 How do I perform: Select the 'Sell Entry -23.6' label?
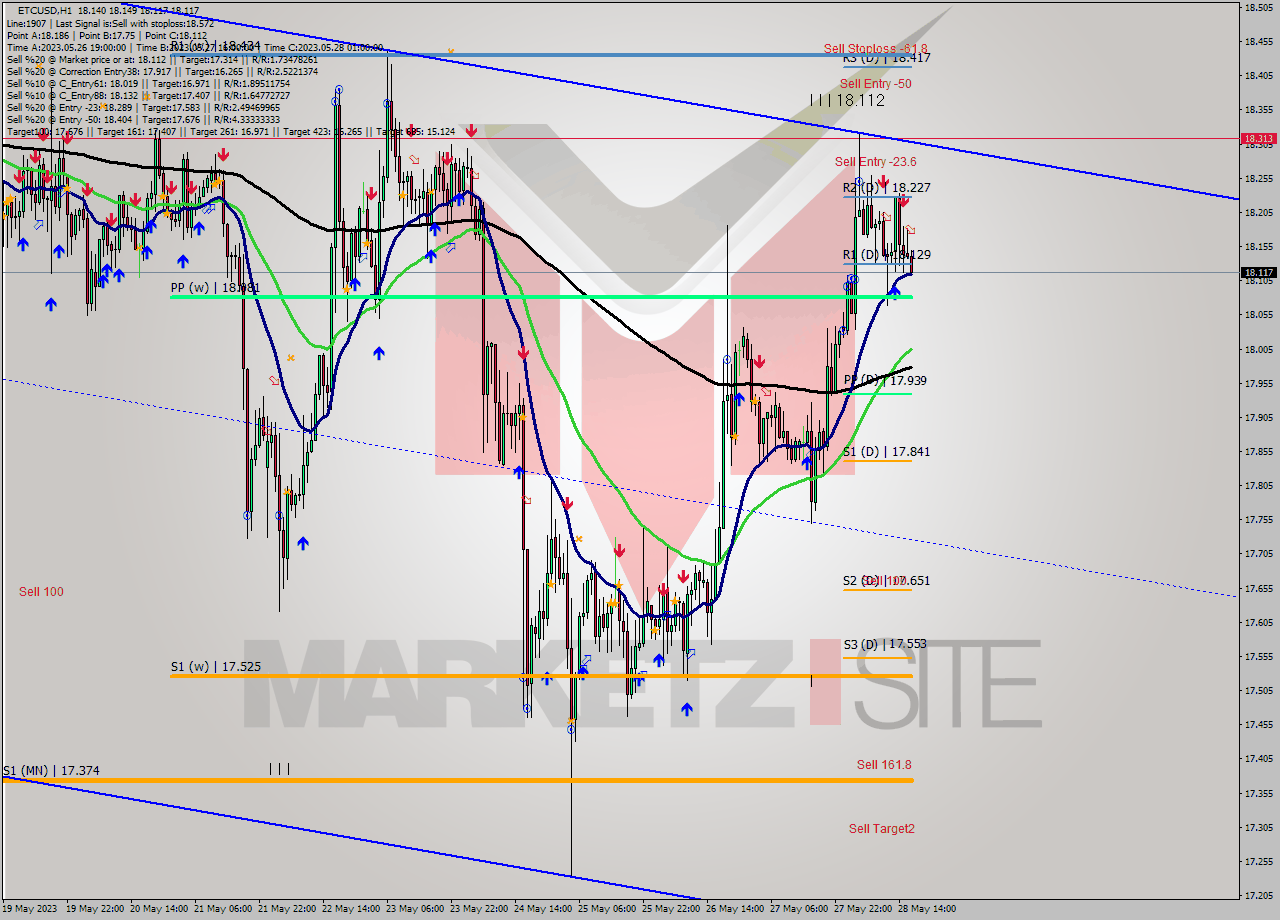click(x=876, y=162)
